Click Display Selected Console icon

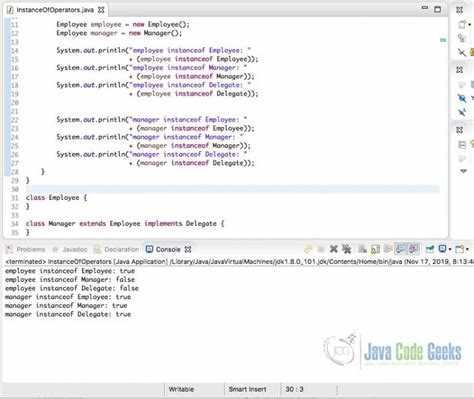(x=442, y=249)
